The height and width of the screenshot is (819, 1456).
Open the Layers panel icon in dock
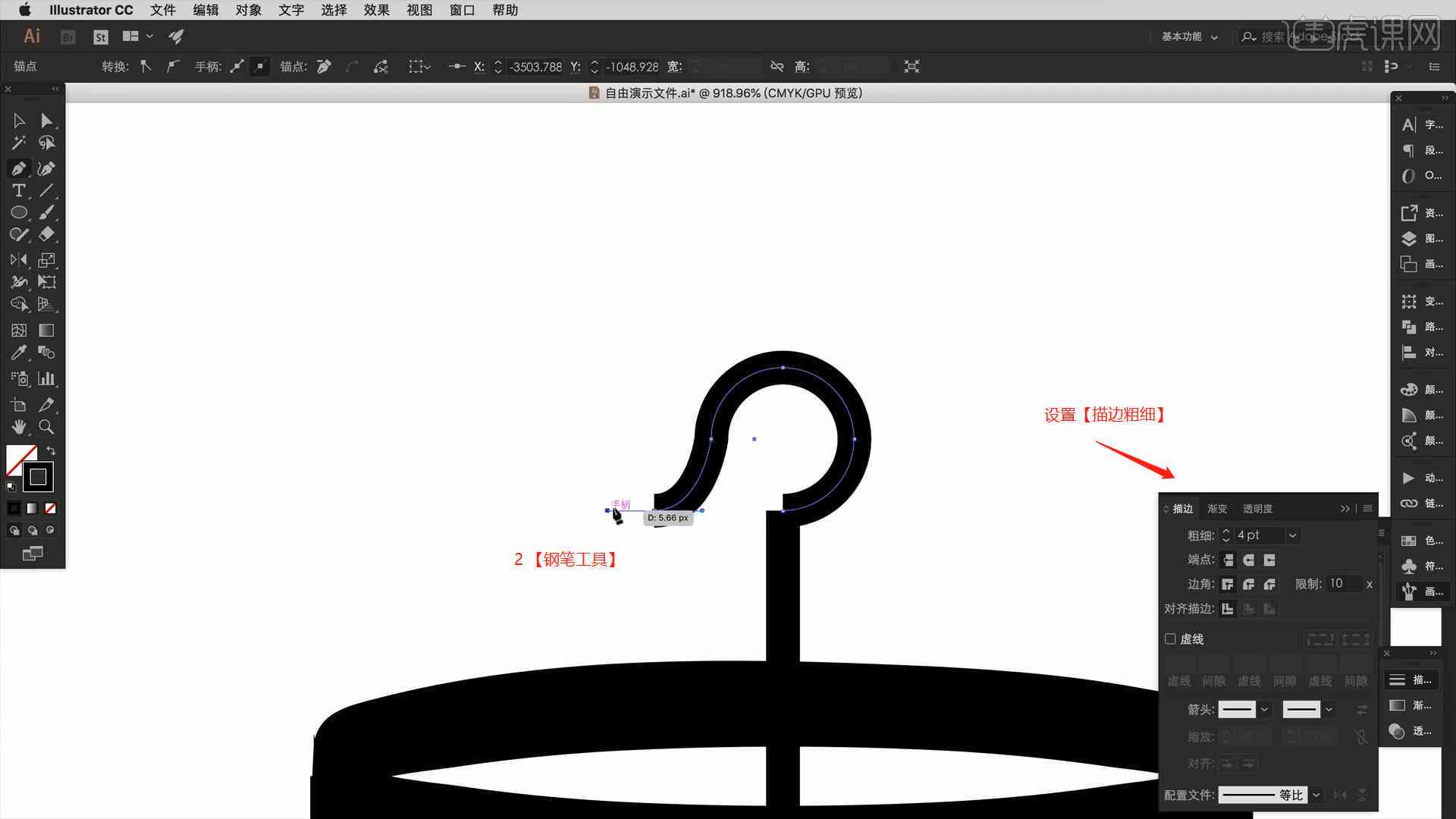click(x=1409, y=239)
